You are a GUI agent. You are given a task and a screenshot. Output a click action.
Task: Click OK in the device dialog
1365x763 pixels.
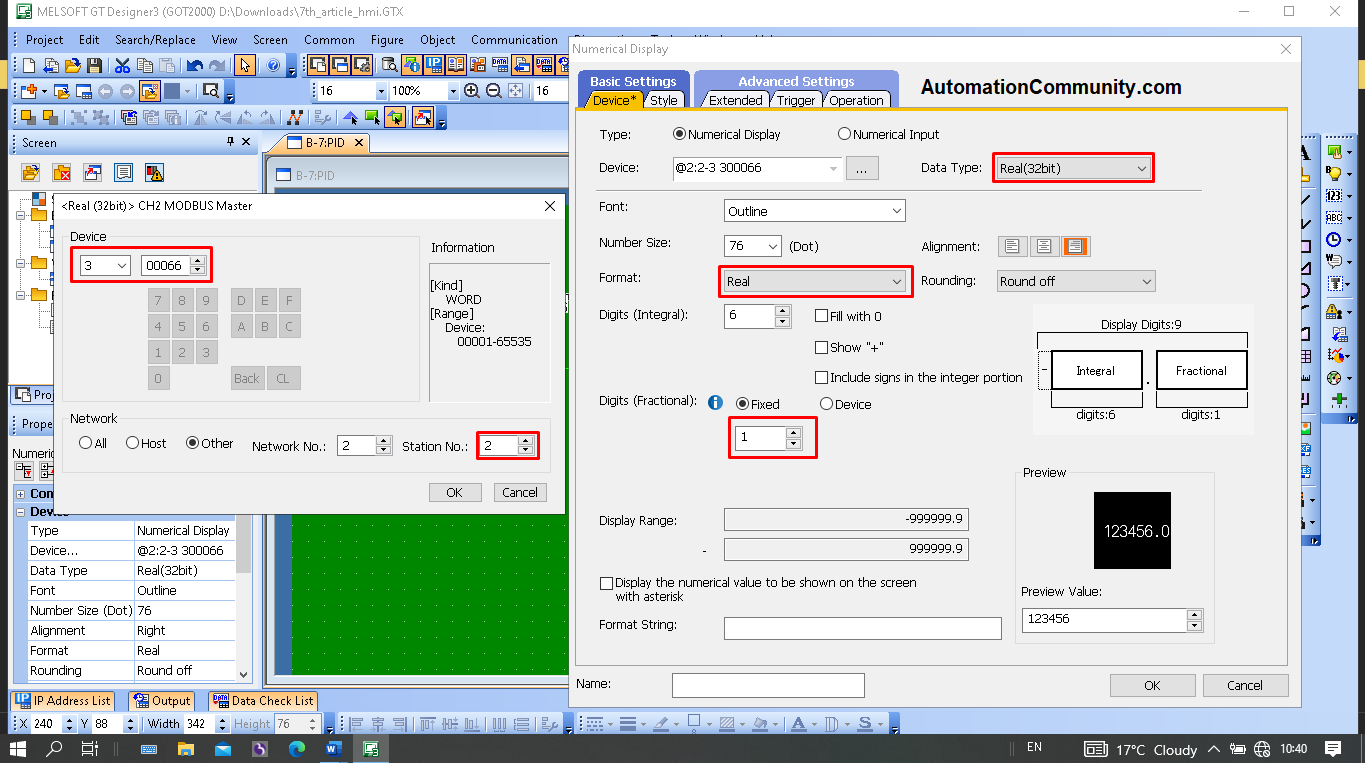[455, 492]
